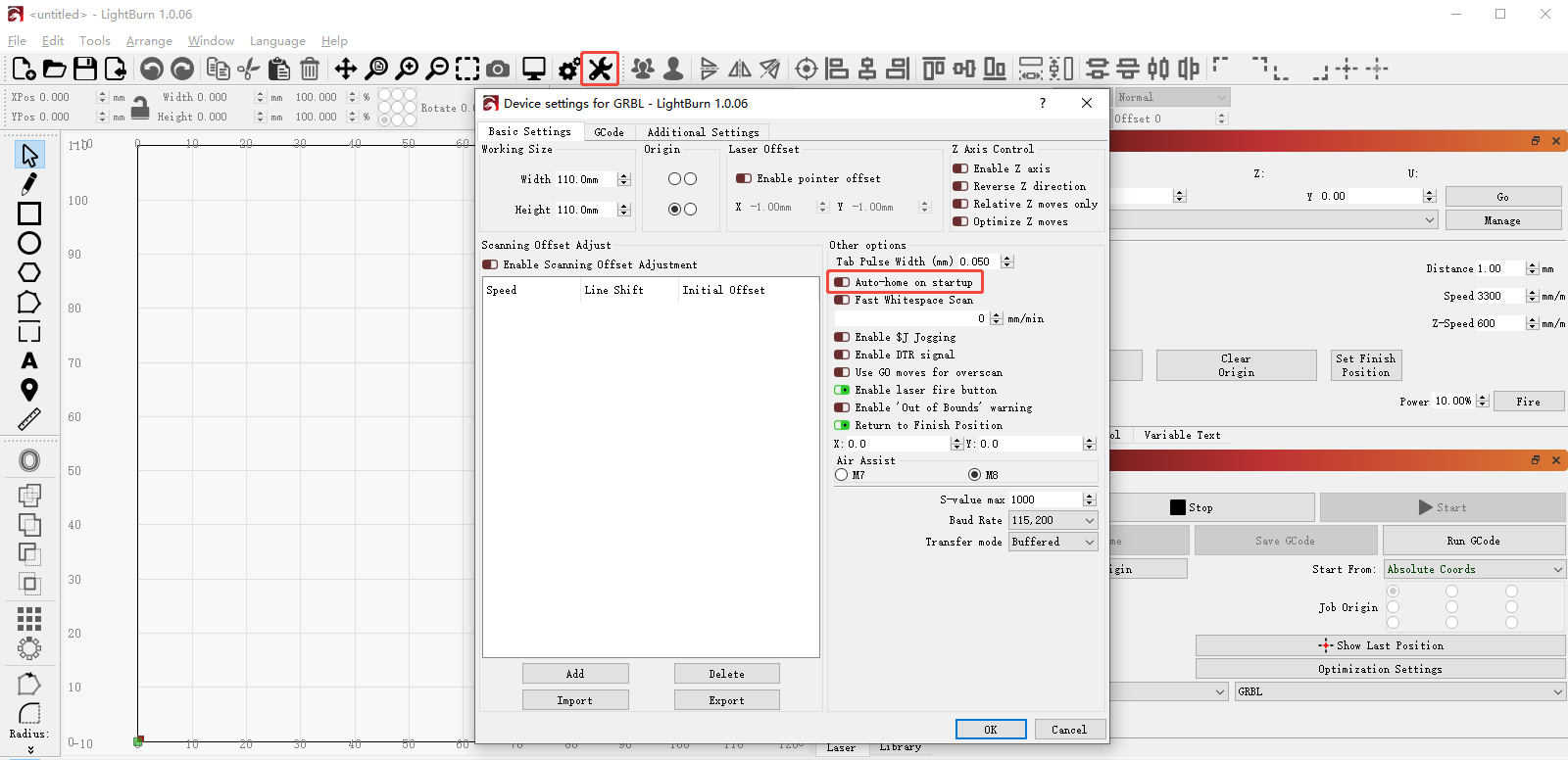Toggle the aspect ratio lock icon
The image size is (1568, 760).
tap(140, 107)
